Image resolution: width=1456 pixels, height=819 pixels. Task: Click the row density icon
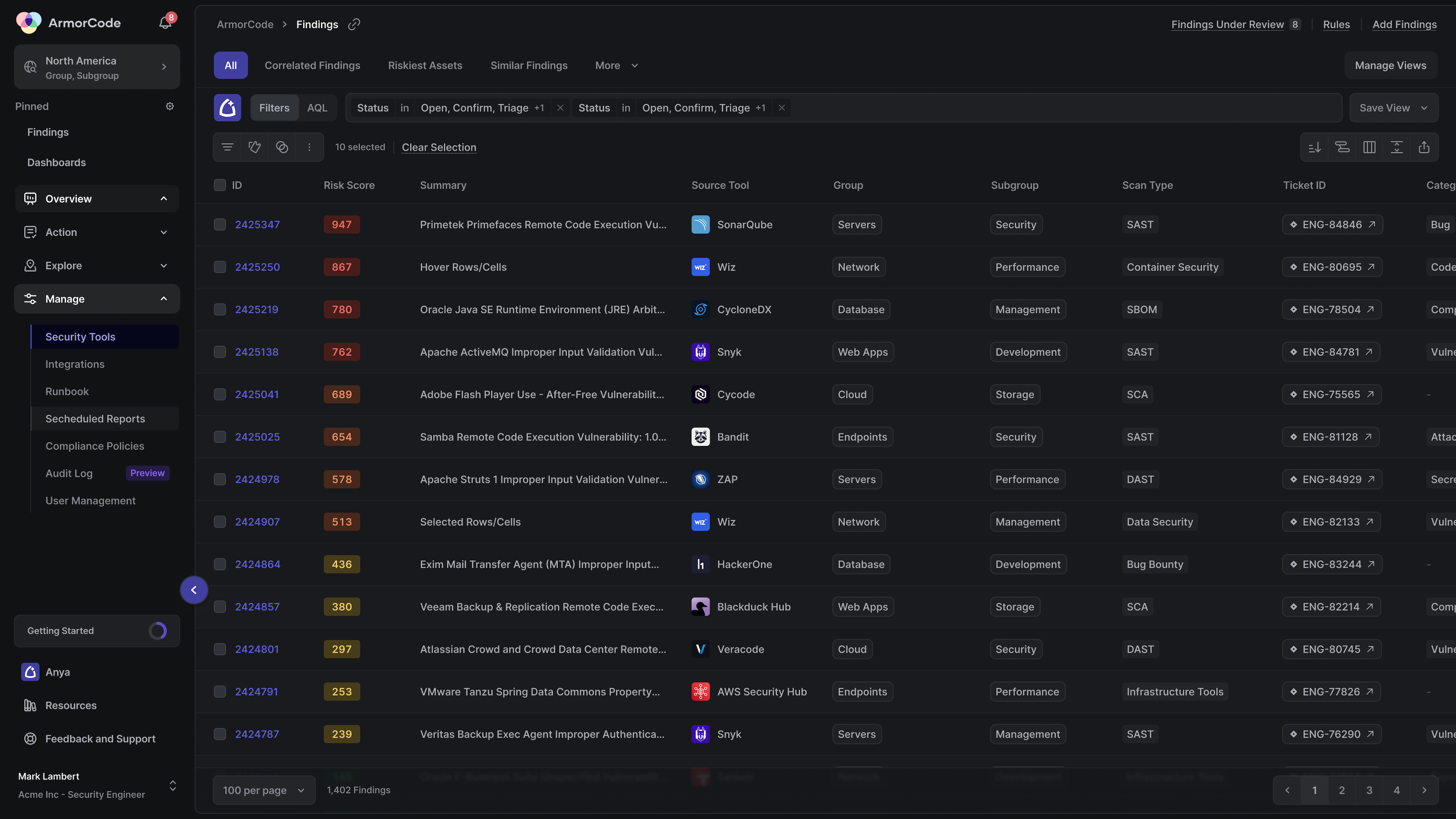(1397, 147)
